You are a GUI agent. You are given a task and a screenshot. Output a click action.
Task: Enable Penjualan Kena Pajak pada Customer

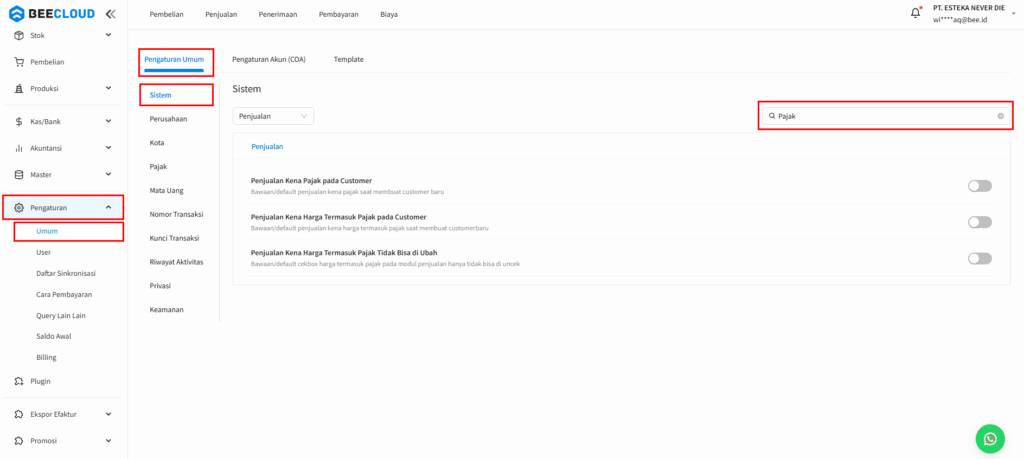(x=979, y=186)
